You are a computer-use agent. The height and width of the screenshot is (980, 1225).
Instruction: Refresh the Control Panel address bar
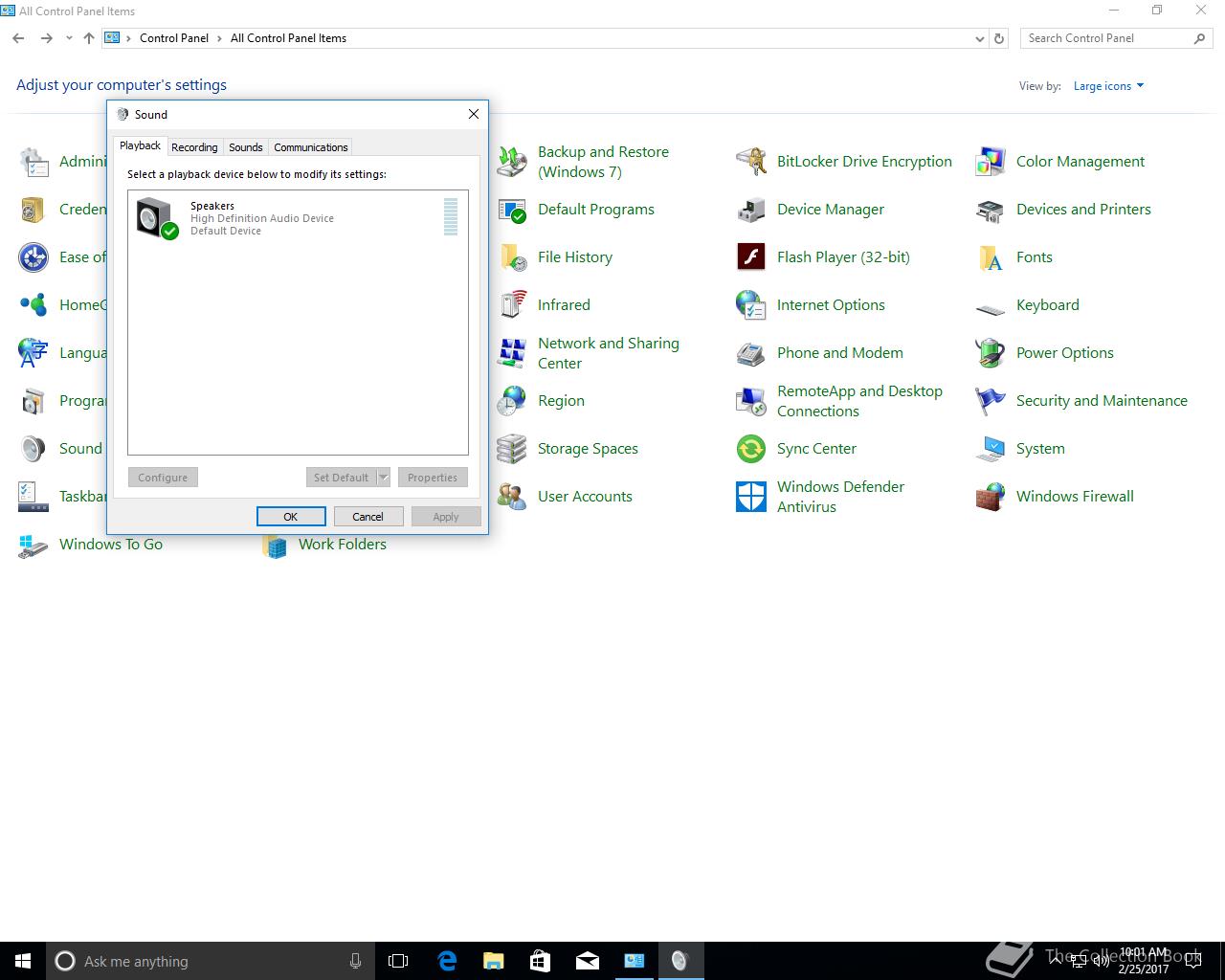(x=999, y=39)
